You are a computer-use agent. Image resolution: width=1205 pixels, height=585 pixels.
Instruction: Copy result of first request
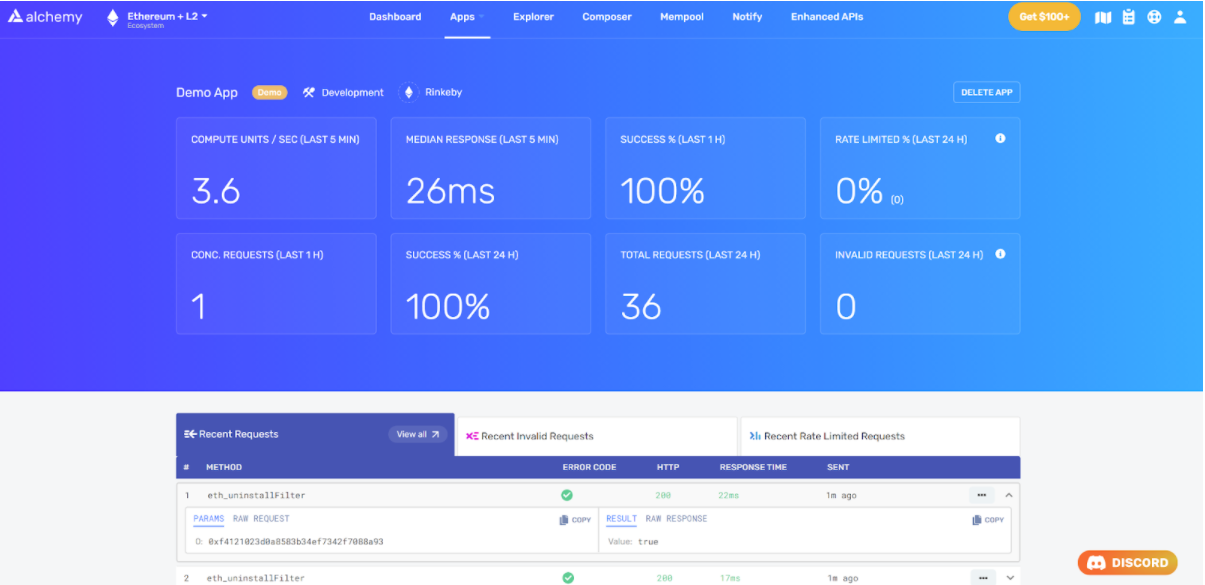click(988, 520)
